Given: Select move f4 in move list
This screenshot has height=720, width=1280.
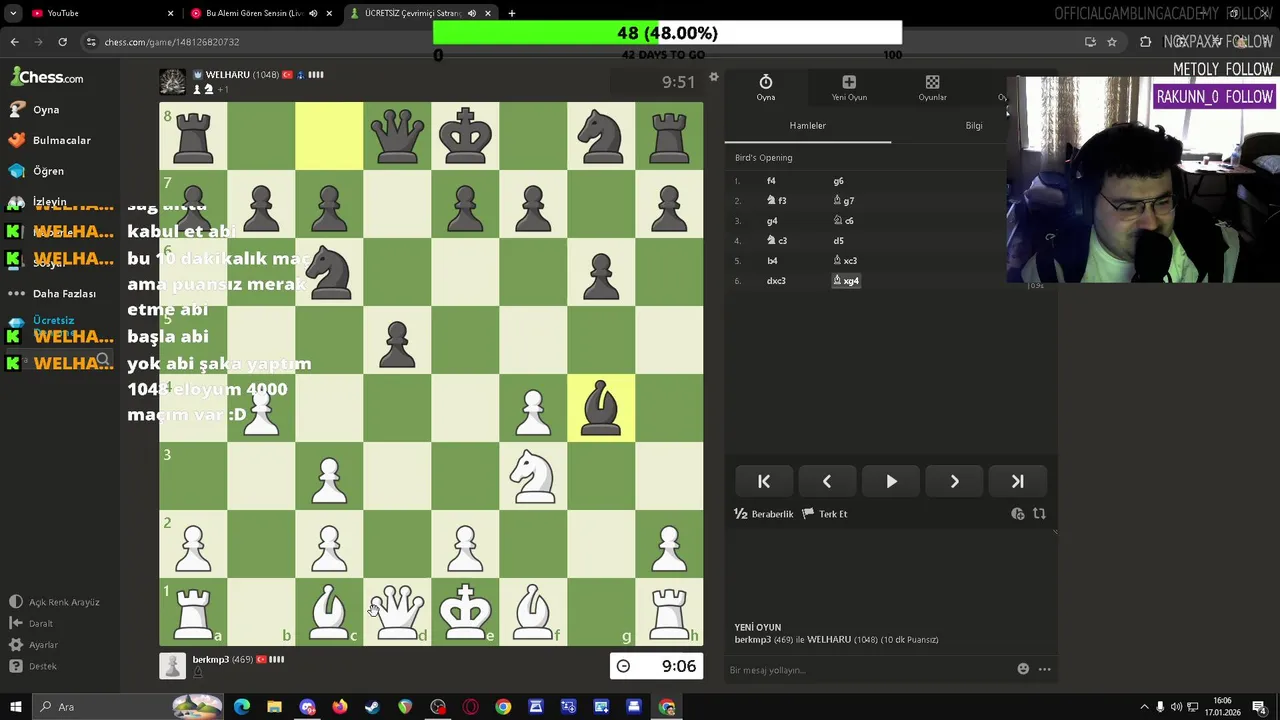Looking at the screenshot, I should click(x=771, y=181).
